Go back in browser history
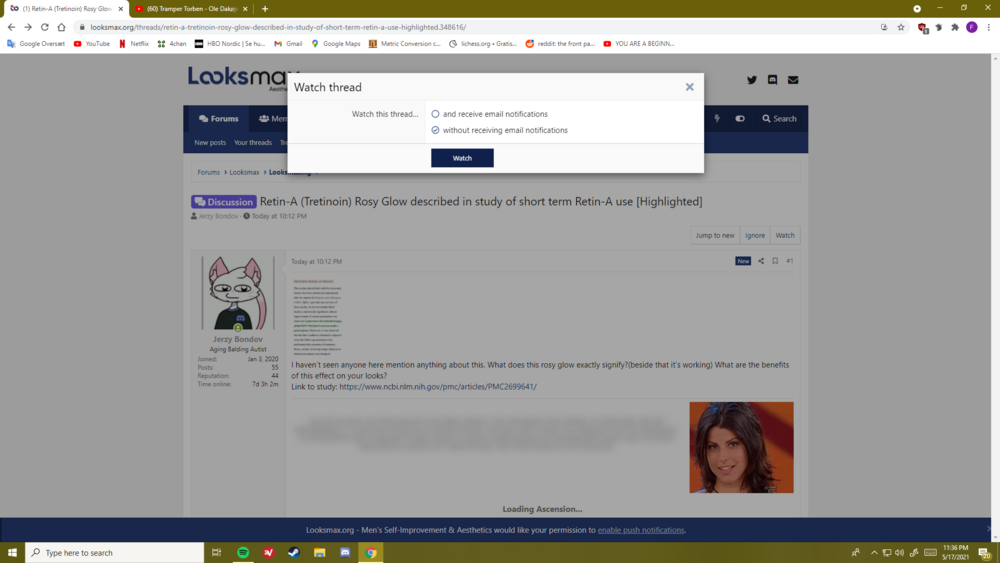The image size is (1000, 563). [x=11, y=27]
